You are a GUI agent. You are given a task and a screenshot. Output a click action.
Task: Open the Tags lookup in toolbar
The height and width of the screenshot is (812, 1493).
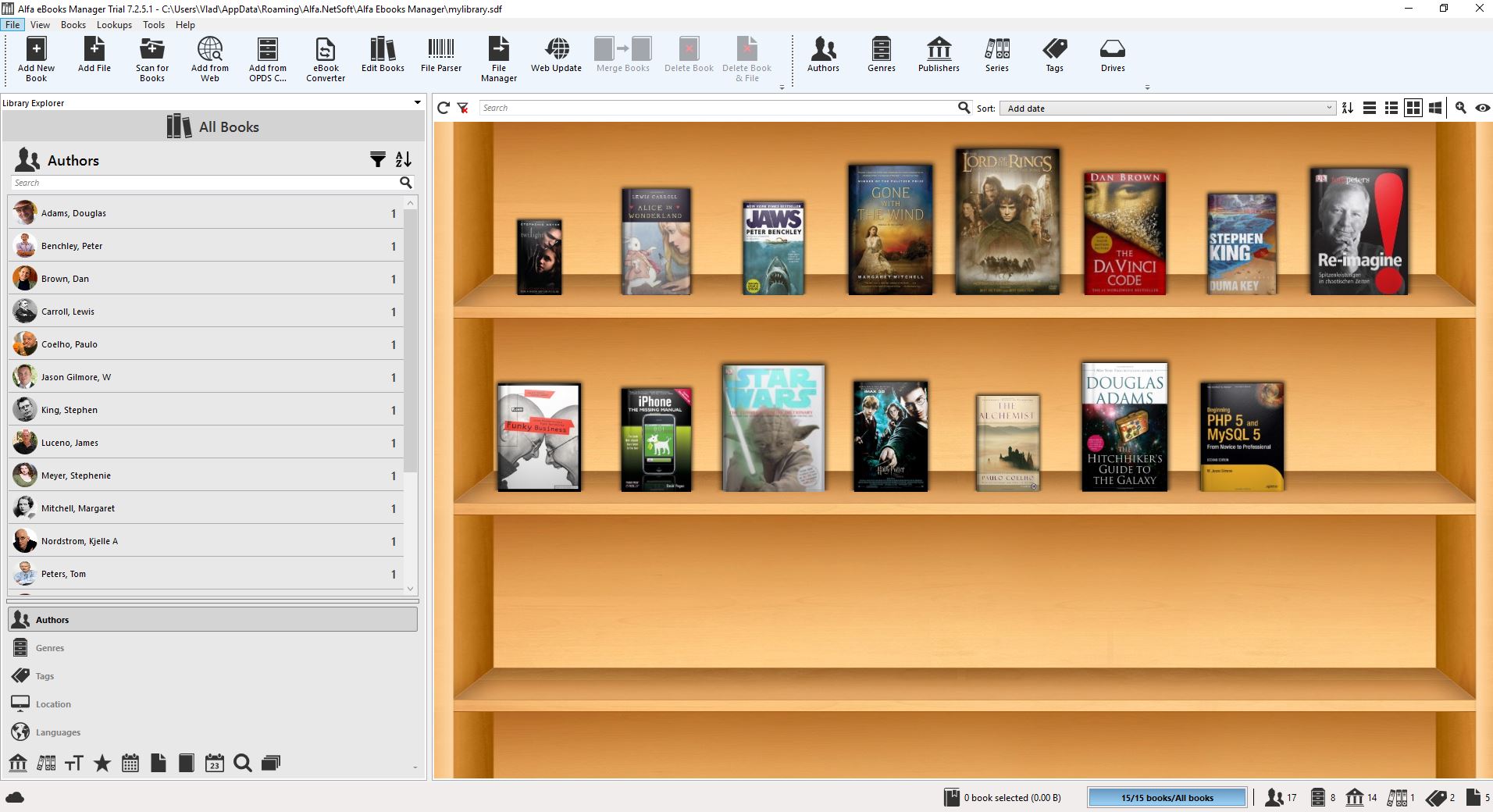(1055, 55)
